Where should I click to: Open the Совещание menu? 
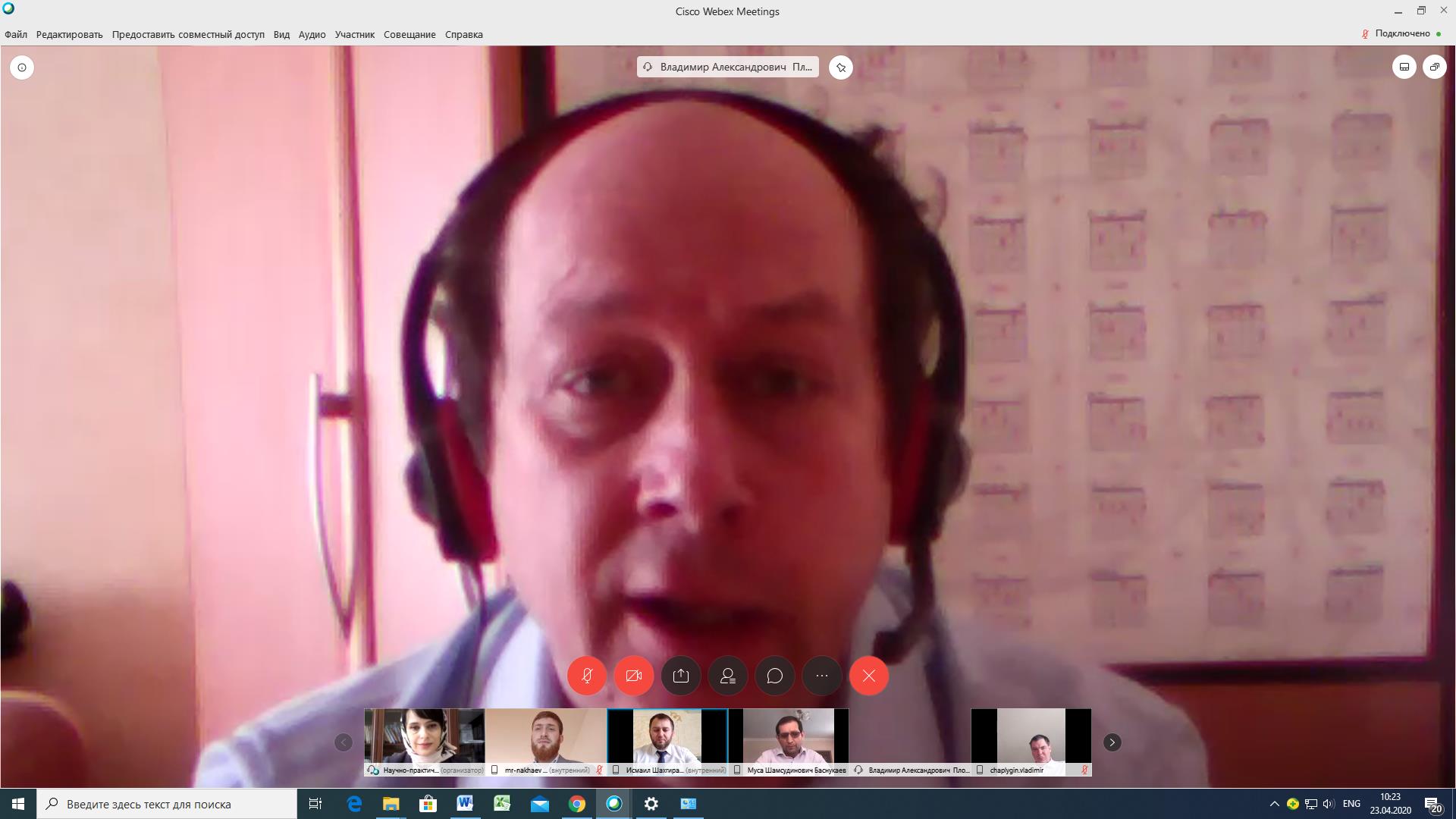point(409,34)
